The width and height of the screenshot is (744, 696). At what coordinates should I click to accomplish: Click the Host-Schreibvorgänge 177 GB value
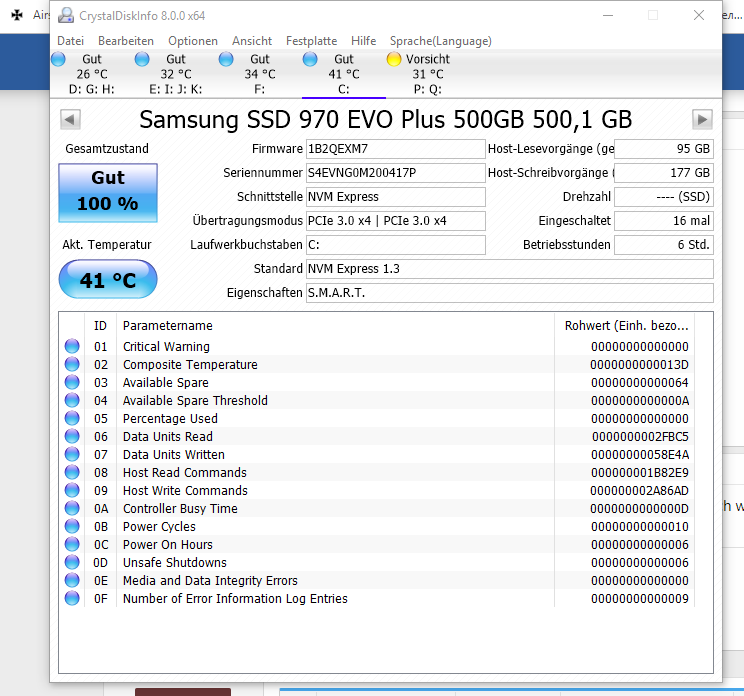pos(664,173)
